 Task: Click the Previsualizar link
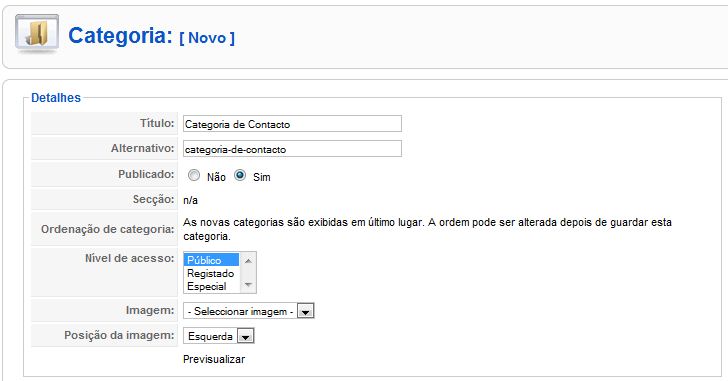(x=214, y=359)
